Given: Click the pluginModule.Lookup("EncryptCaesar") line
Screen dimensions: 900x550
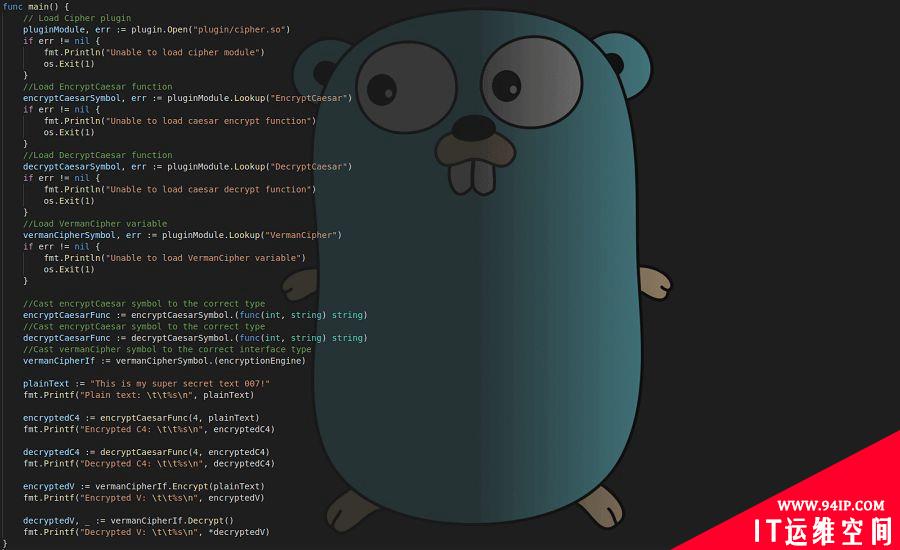Looking at the screenshot, I should [x=188, y=98].
